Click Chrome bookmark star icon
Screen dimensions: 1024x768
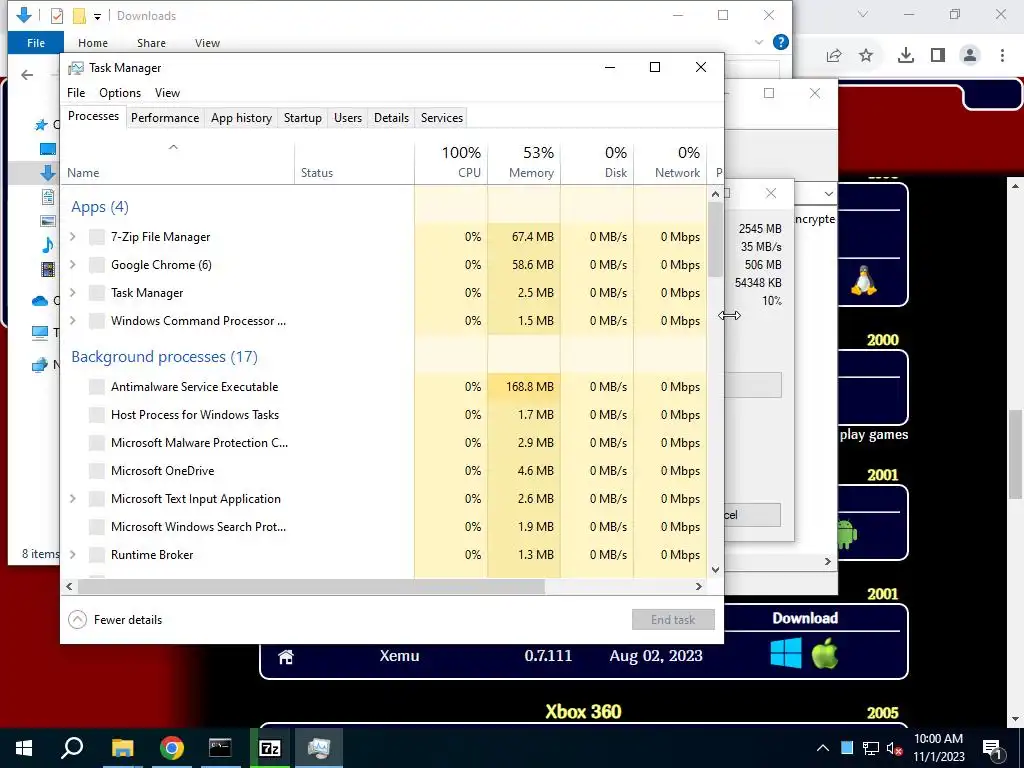point(866,56)
